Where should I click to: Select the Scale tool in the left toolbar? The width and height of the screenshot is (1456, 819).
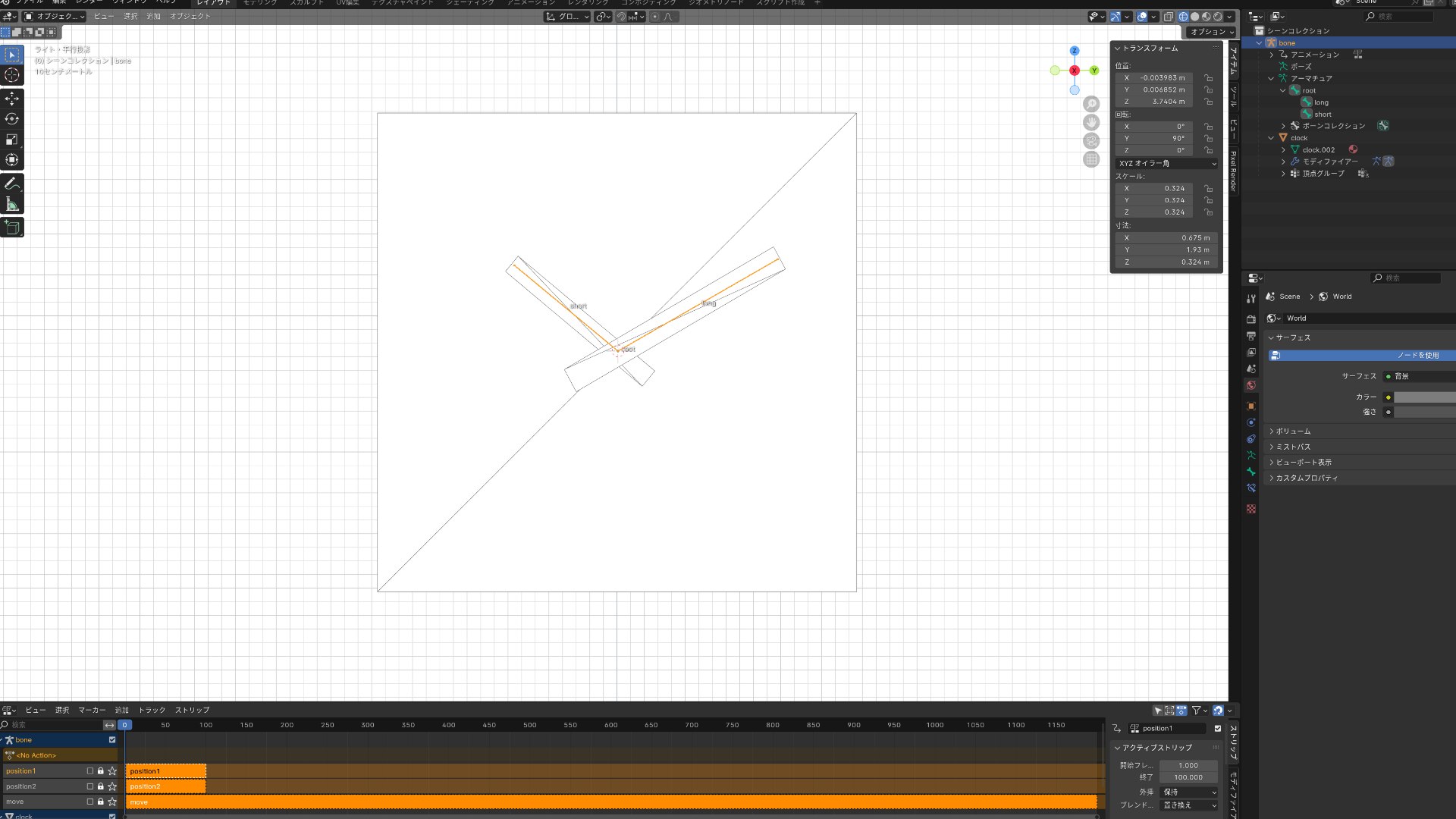coord(12,140)
